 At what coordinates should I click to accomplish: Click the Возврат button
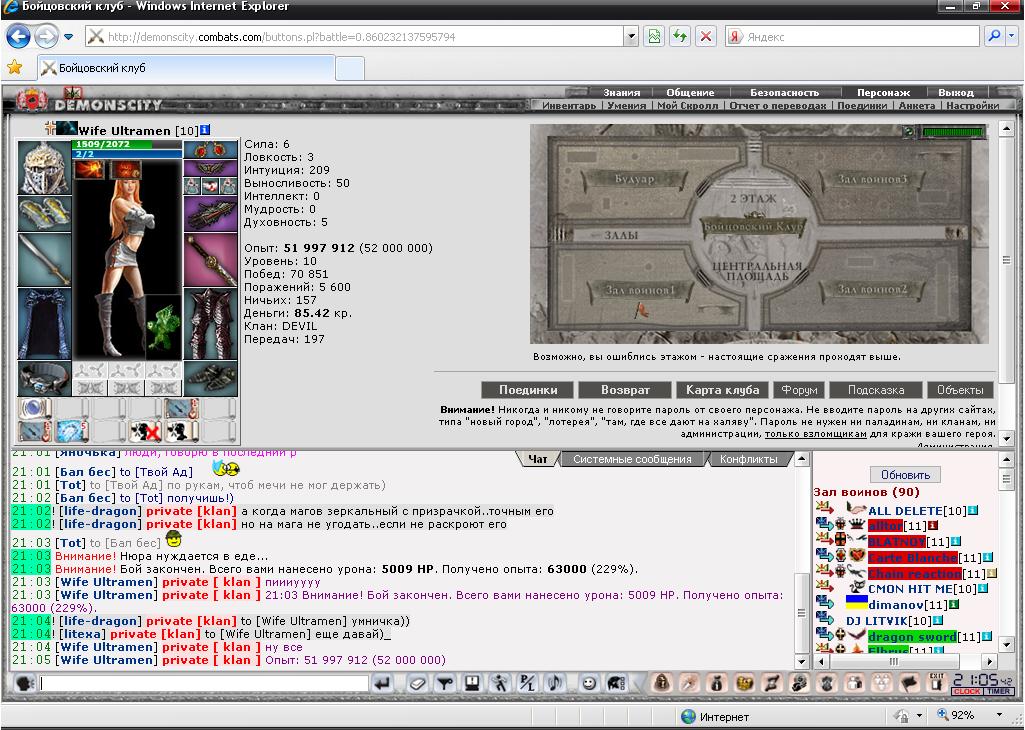625,390
